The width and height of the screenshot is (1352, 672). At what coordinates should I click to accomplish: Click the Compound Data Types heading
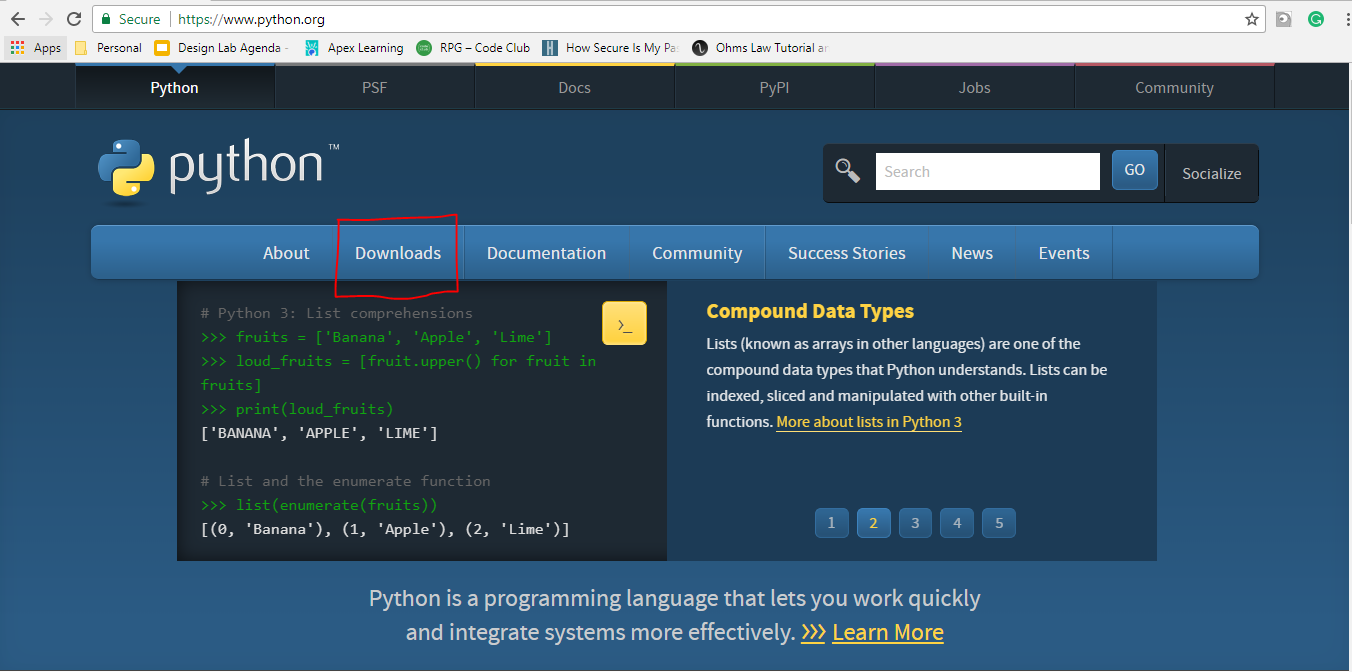pos(810,311)
